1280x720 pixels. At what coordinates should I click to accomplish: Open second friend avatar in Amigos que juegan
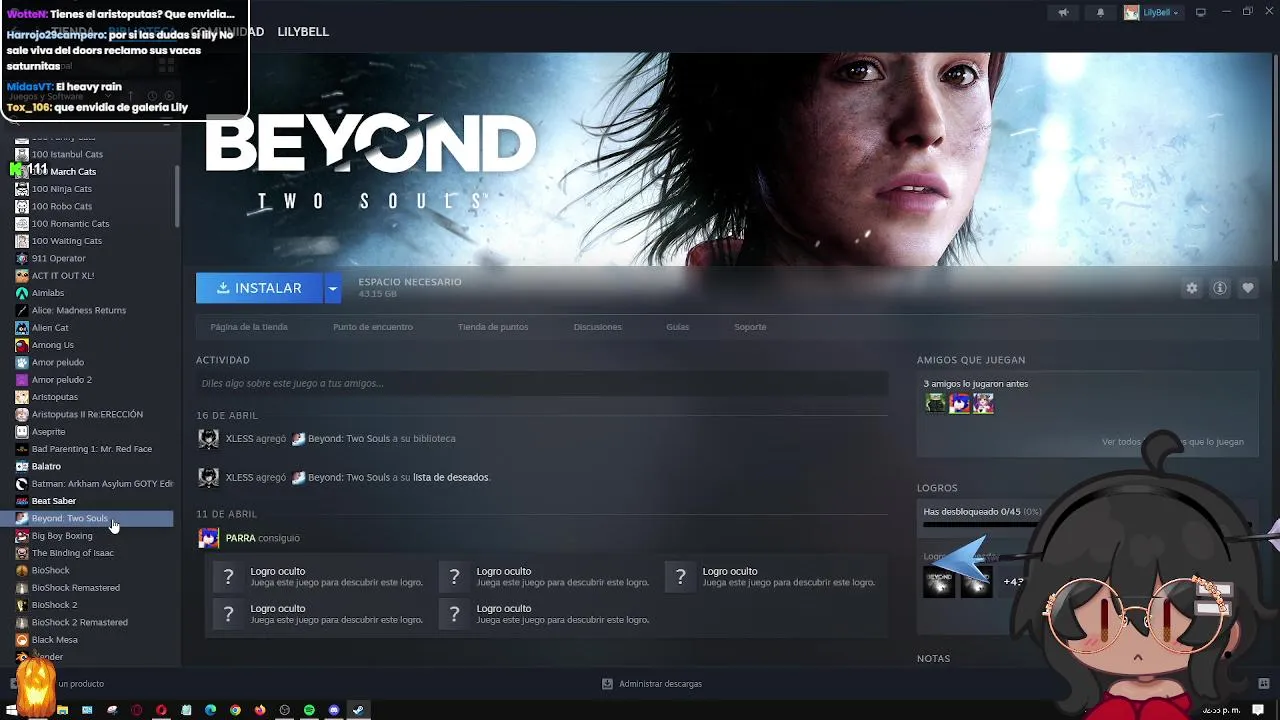[x=960, y=403]
